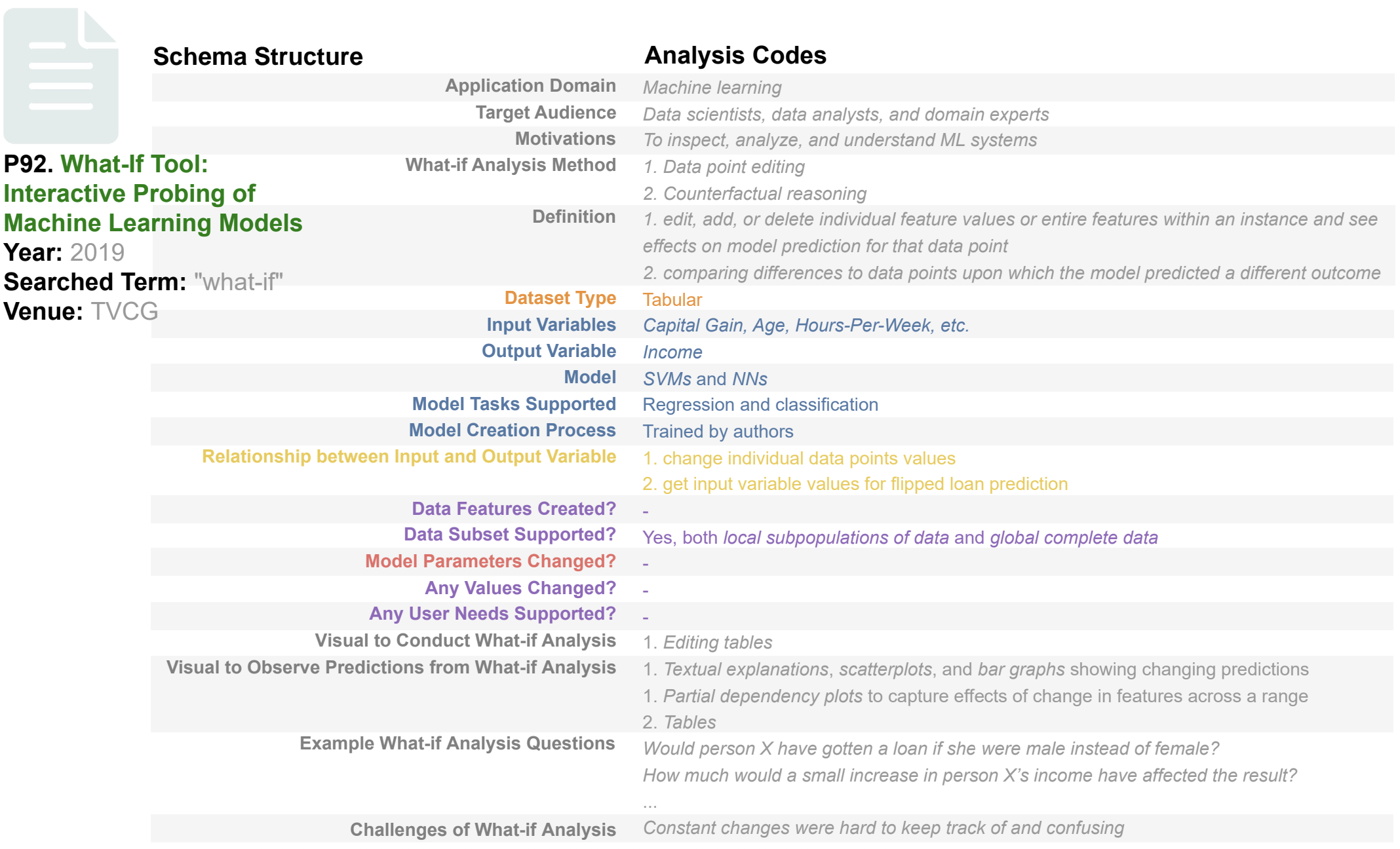Click the Output Variable label
The height and width of the screenshot is (849, 1400).
pos(549,351)
